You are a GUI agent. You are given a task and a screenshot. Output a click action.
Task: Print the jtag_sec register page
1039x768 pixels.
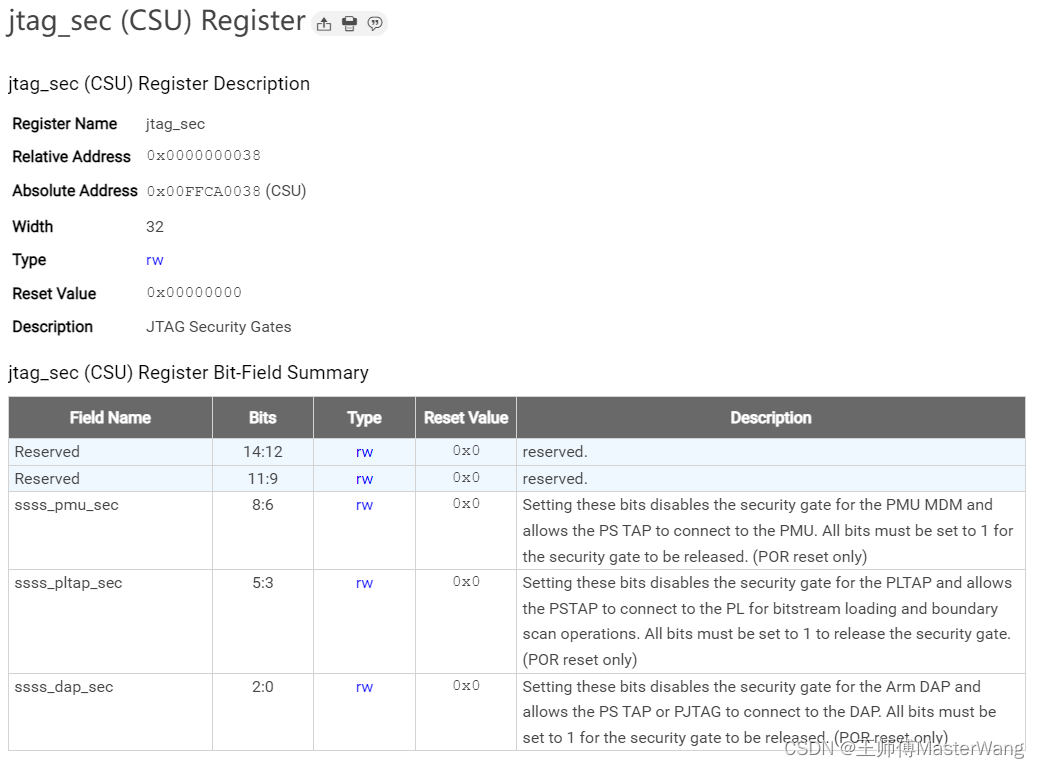pos(349,22)
